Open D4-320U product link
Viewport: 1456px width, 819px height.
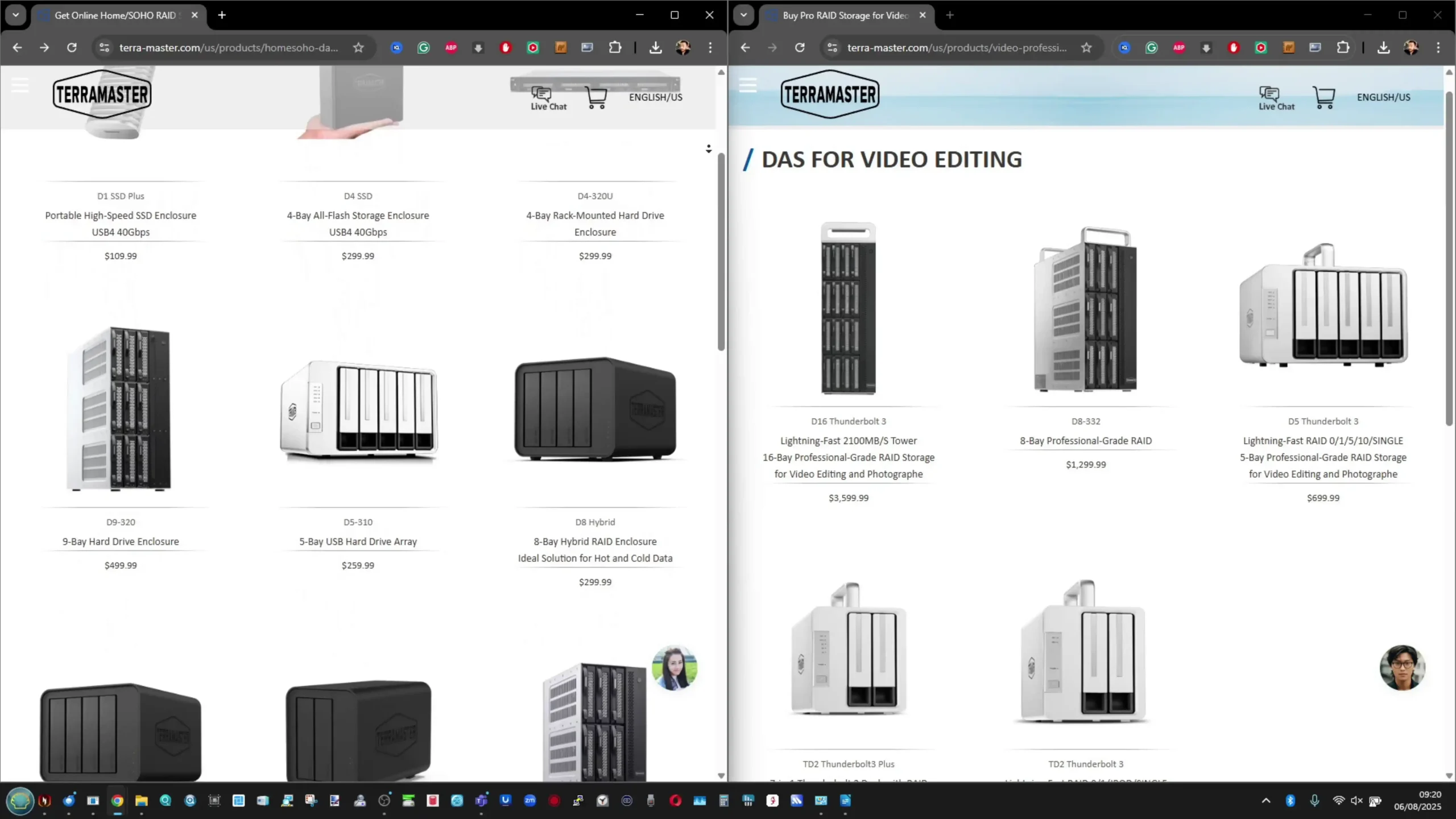click(x=595, y=196)
